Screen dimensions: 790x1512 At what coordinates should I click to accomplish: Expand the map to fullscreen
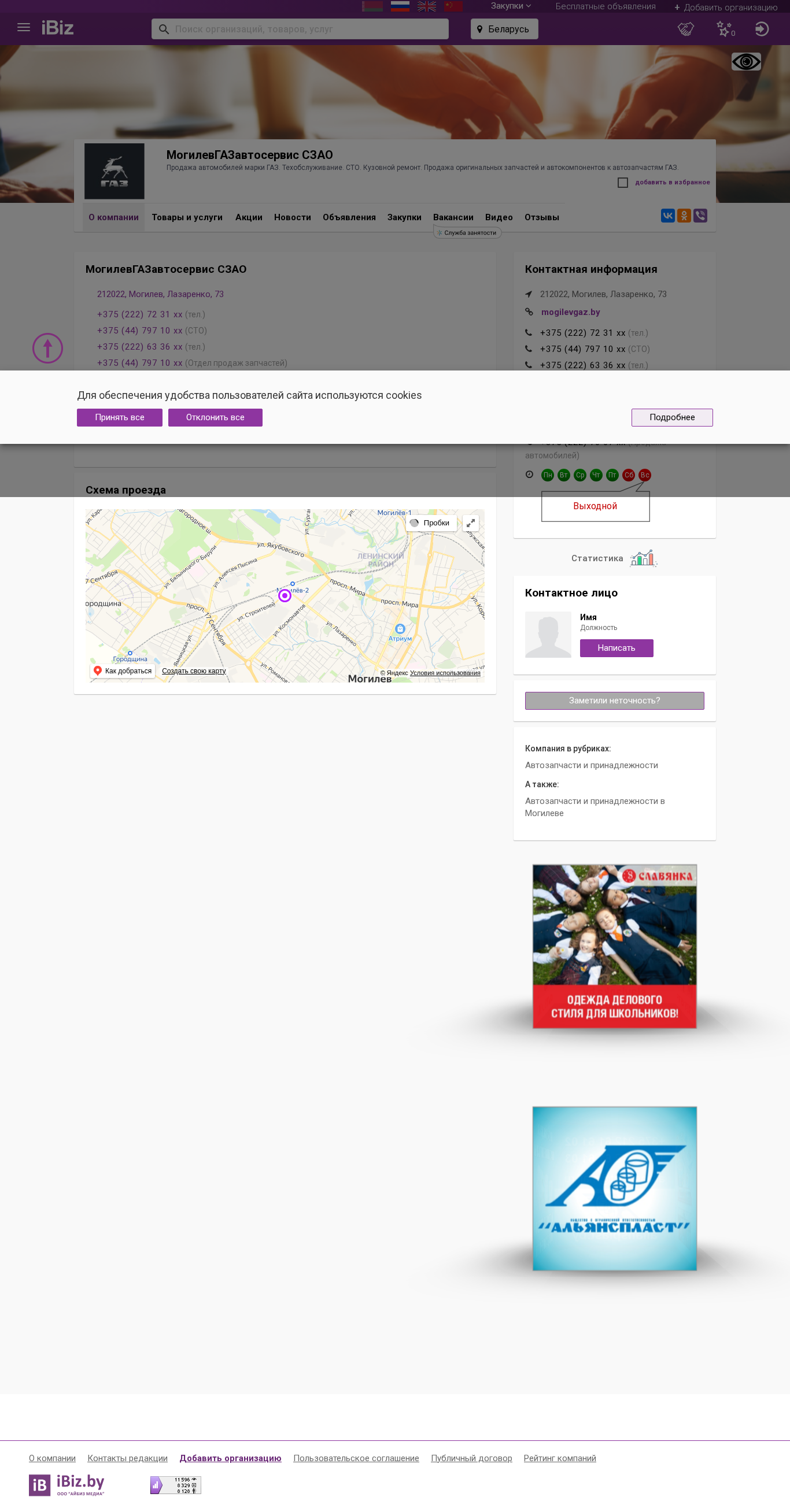tap(471, 522)
